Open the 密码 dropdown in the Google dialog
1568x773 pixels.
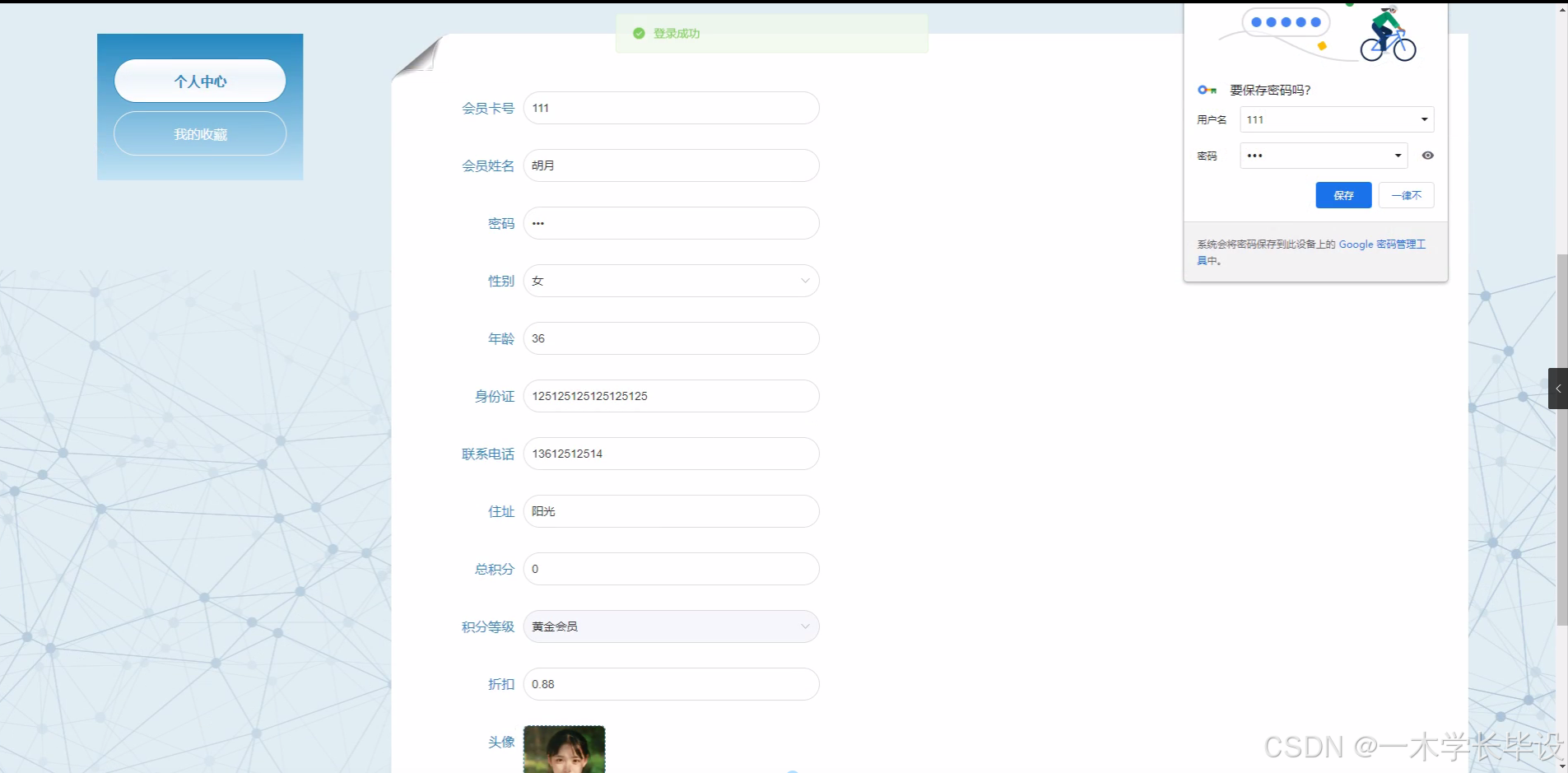[1398, 156]
